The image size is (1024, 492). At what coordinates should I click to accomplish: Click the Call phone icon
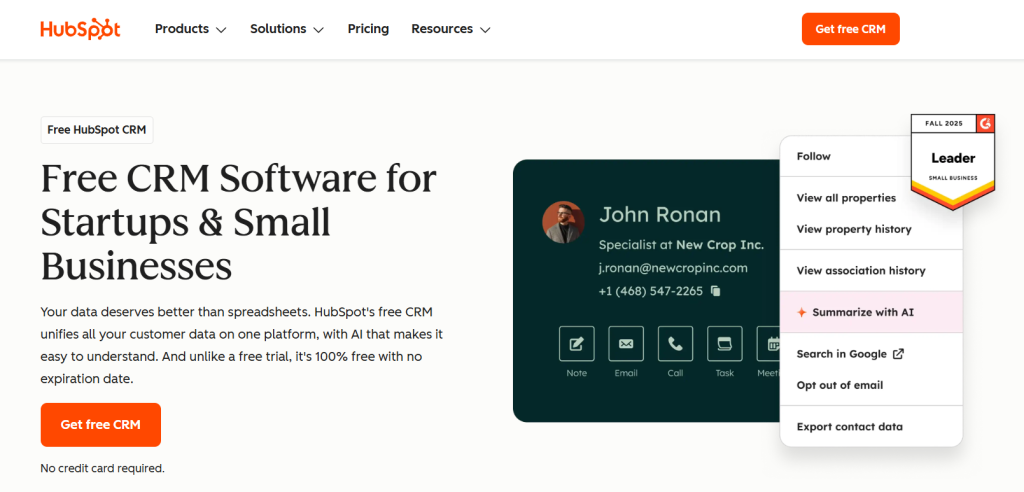pos(675,344)
